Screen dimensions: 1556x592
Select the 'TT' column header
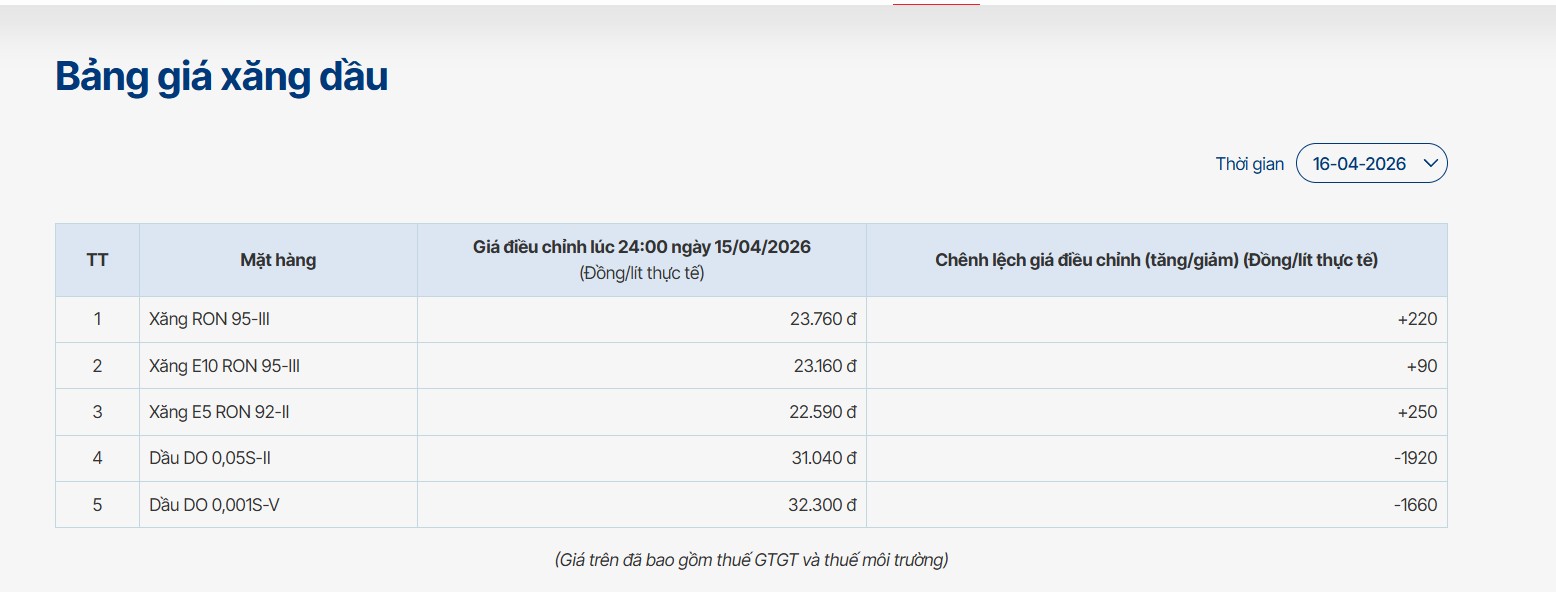click(97, 260)
